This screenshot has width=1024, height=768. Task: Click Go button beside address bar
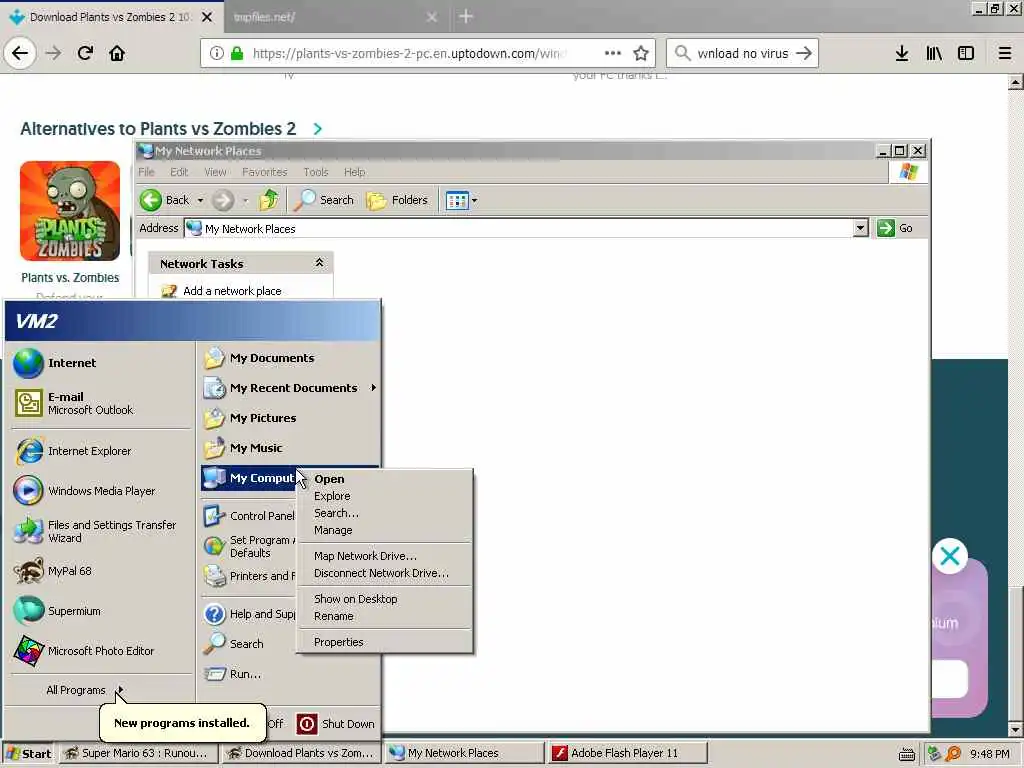[x=895, y=228]
